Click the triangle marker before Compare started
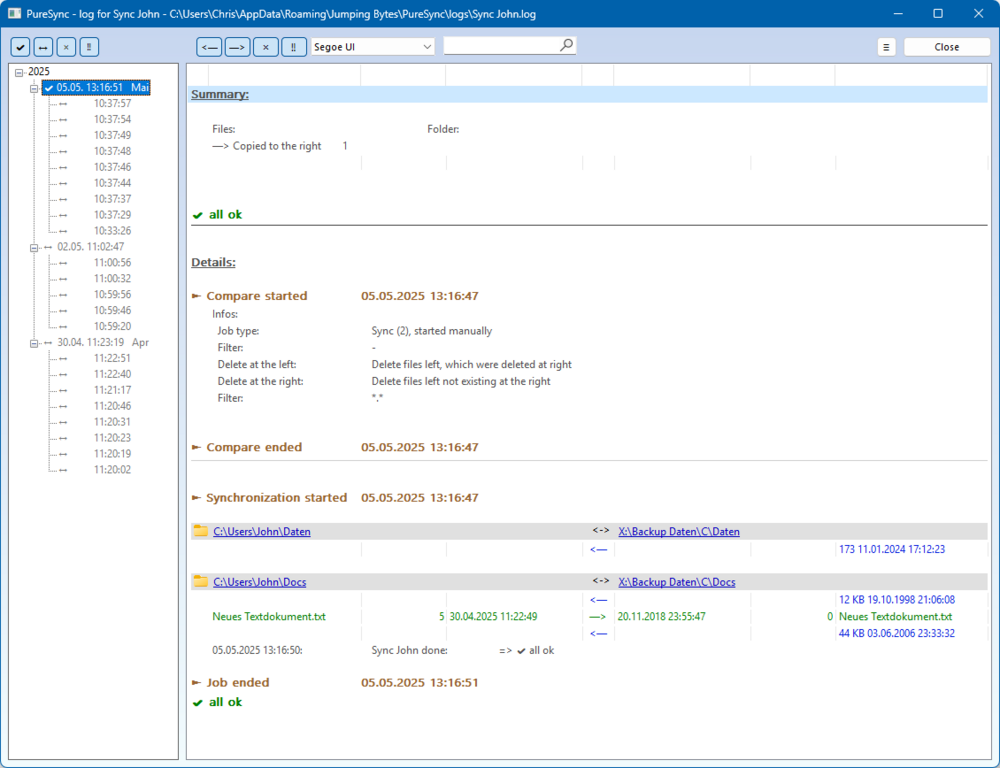1000x768 pixels. [x=196, y=296]
